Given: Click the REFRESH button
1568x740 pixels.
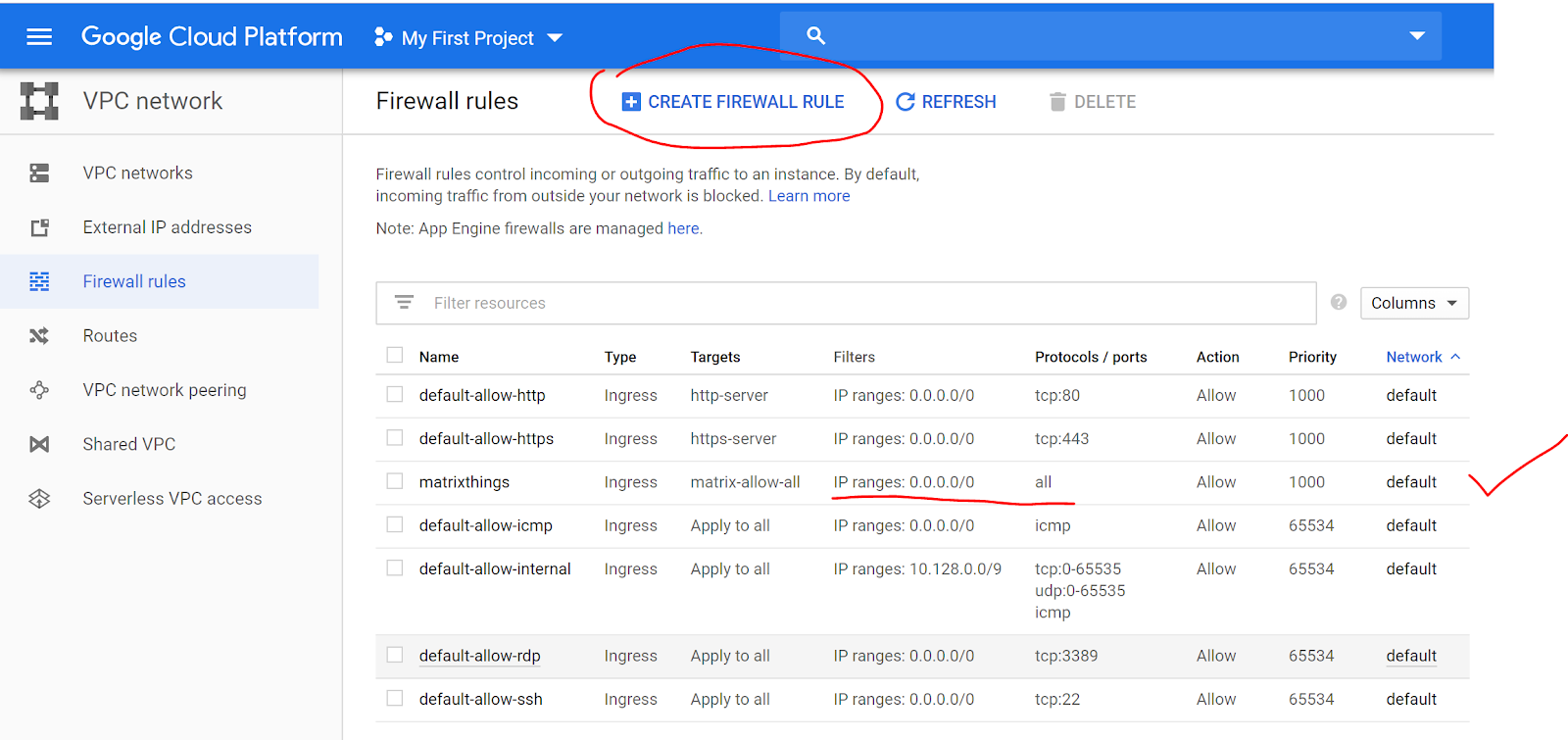Looking at the screenshot, I should pyautogui.click(x=947, y=102).
